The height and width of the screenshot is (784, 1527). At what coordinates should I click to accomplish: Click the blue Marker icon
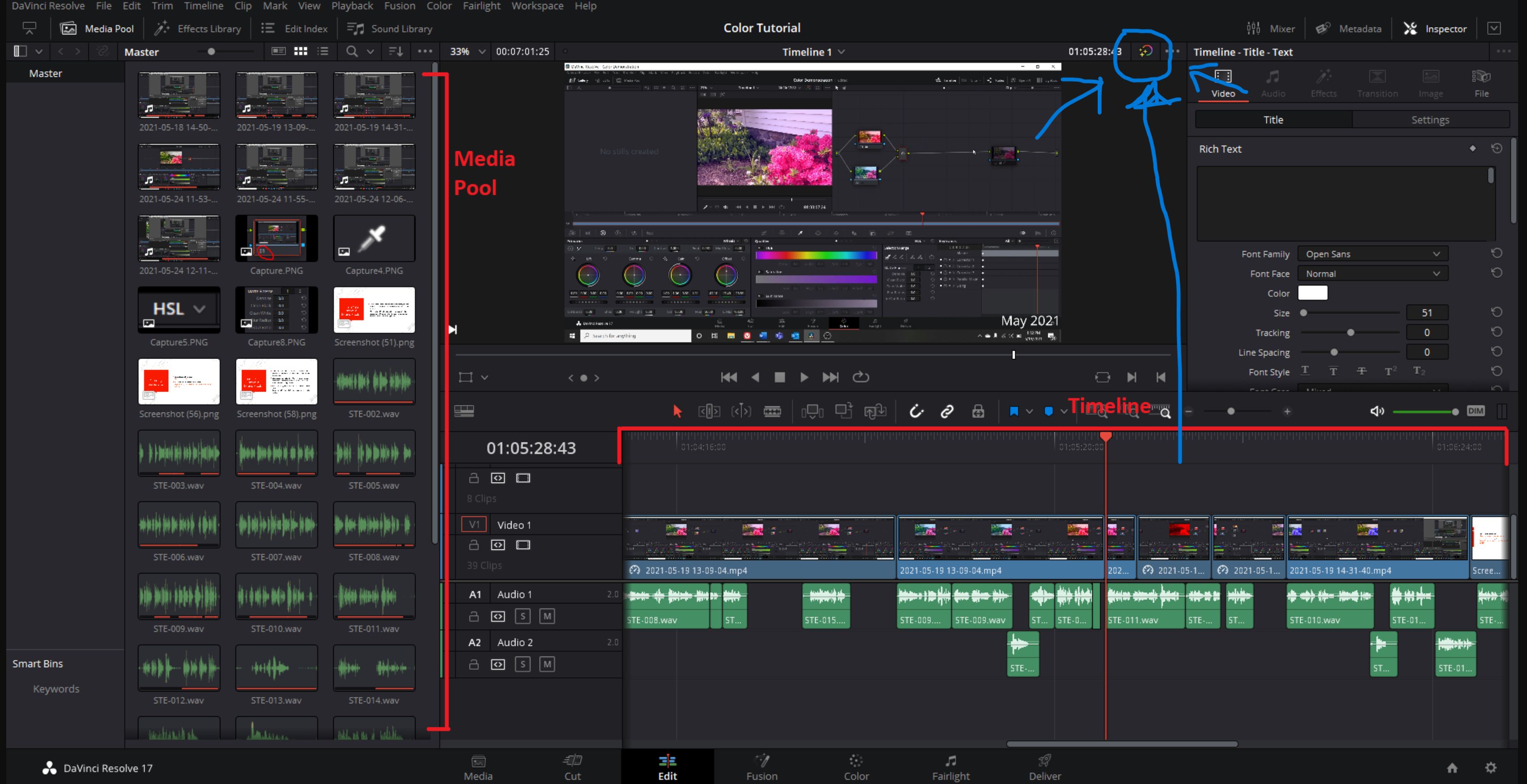point(1049,411)
